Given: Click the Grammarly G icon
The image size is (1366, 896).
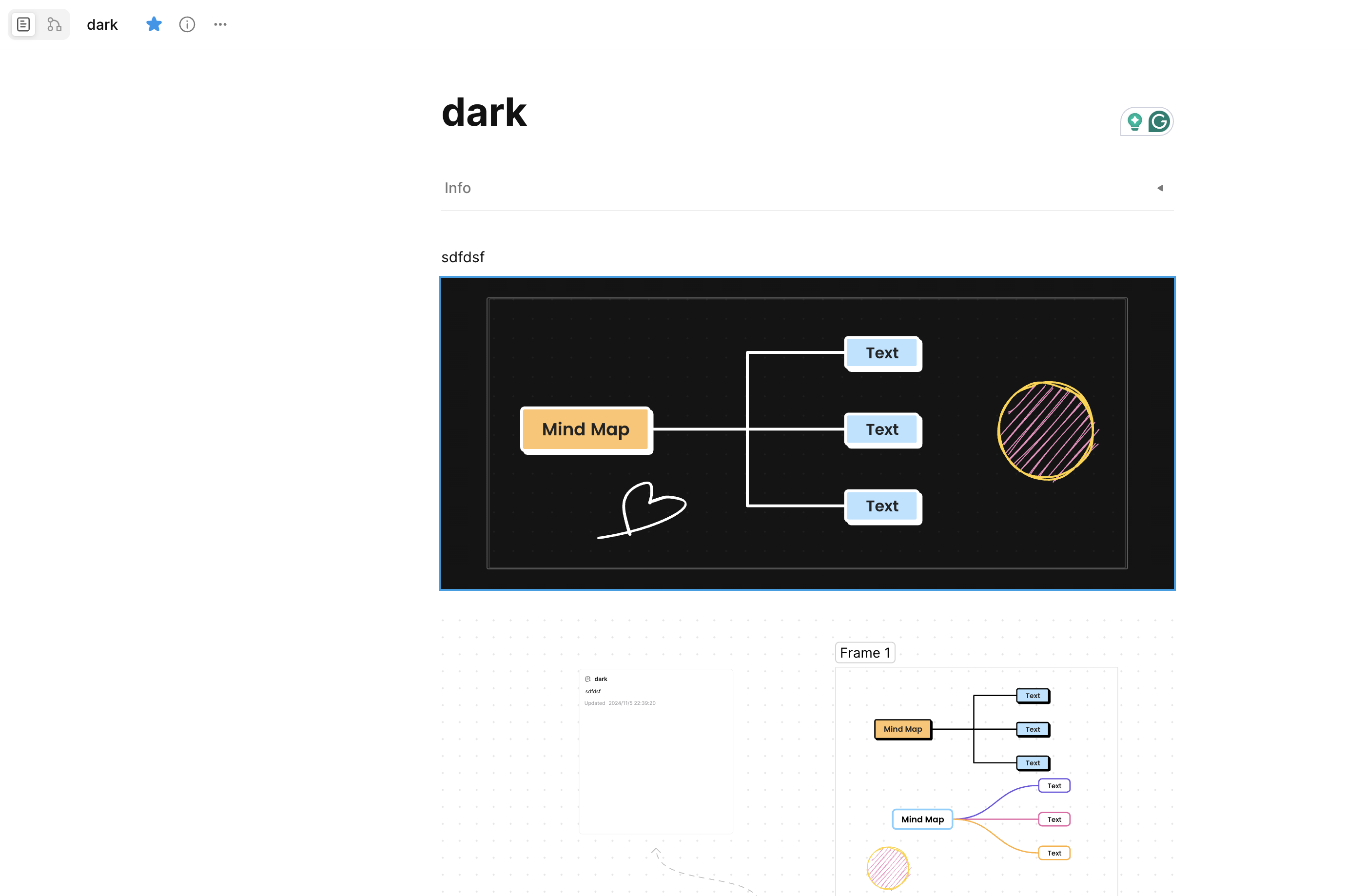Looking at the screenshot, I should tap(1159, 122).
